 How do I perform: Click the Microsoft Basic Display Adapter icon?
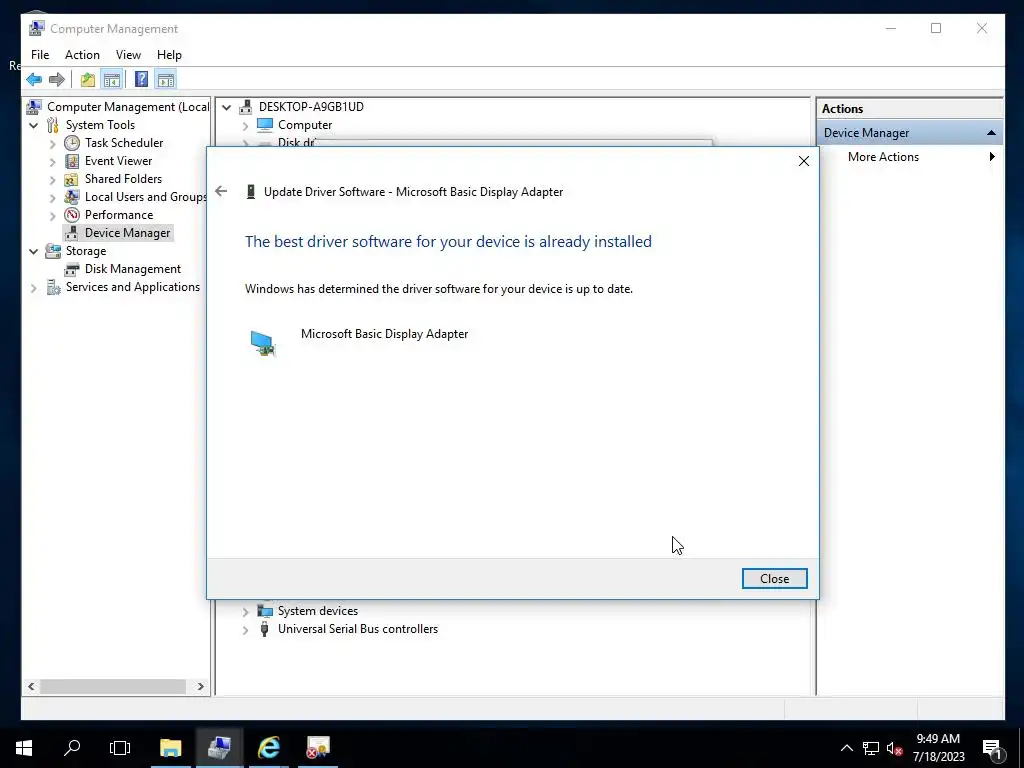[263, 343]
